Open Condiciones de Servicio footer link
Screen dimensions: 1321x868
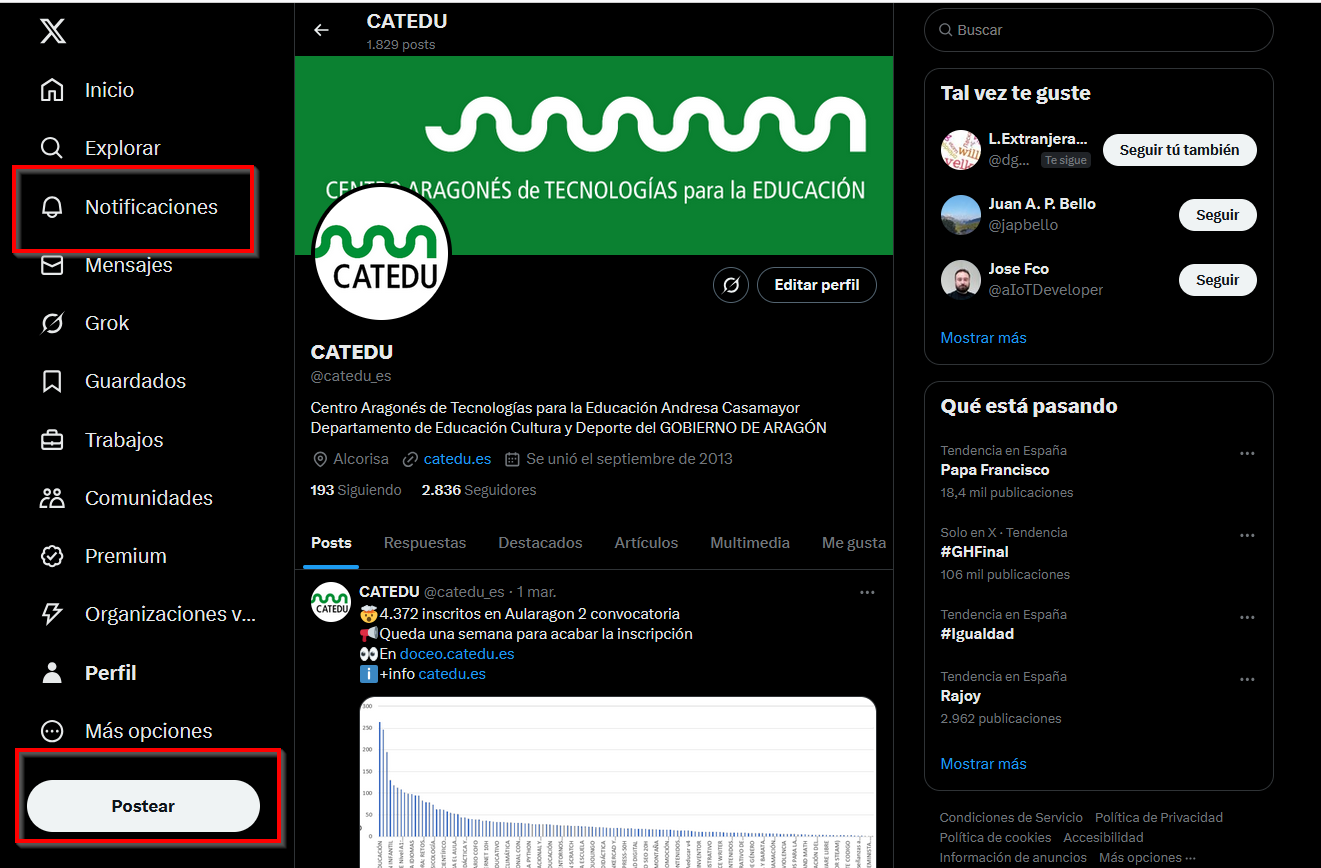(x=1011, y=817)
